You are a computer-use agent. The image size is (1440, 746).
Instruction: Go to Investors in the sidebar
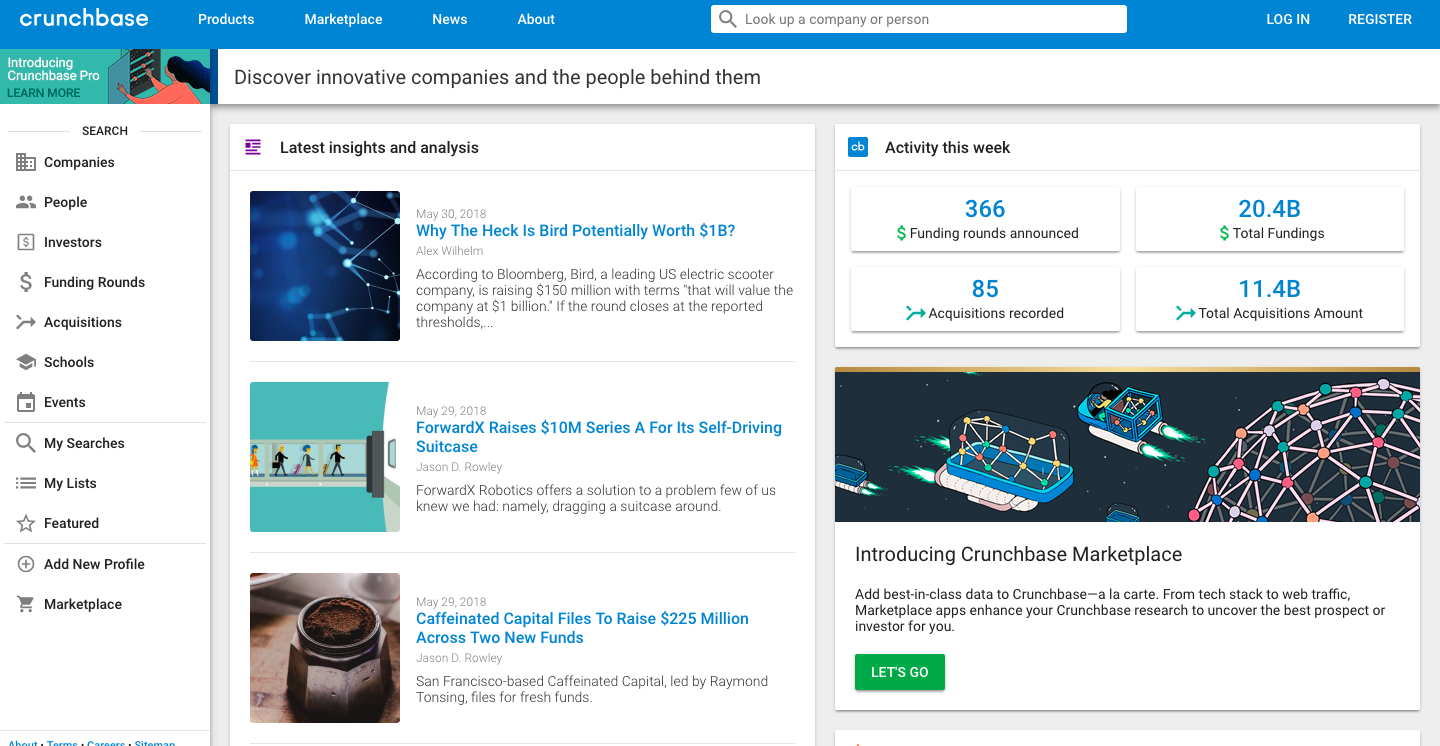click(x=105, y=242)
